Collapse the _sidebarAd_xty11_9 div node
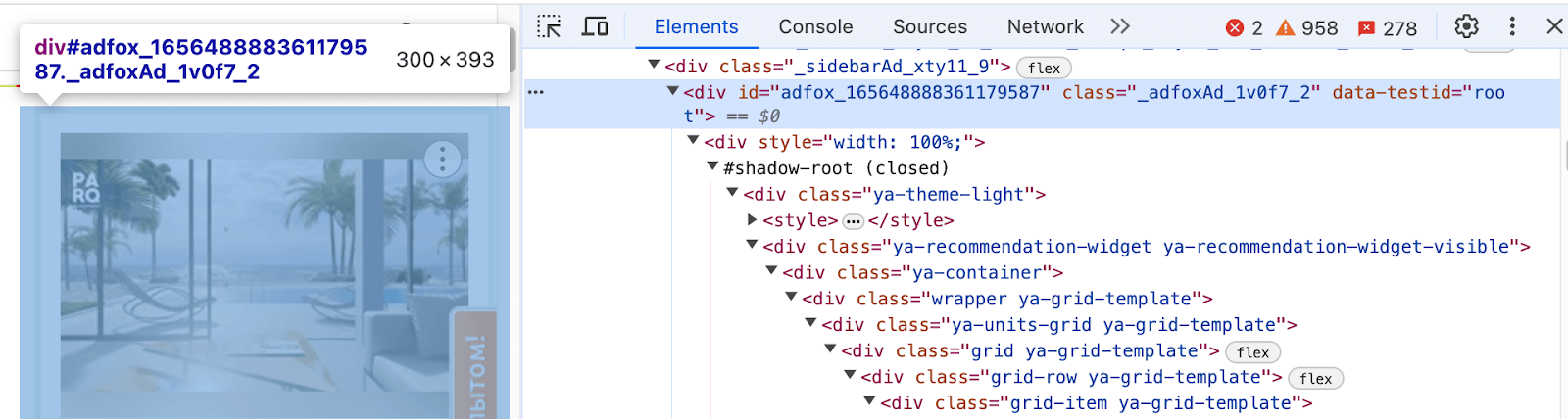 654,65
